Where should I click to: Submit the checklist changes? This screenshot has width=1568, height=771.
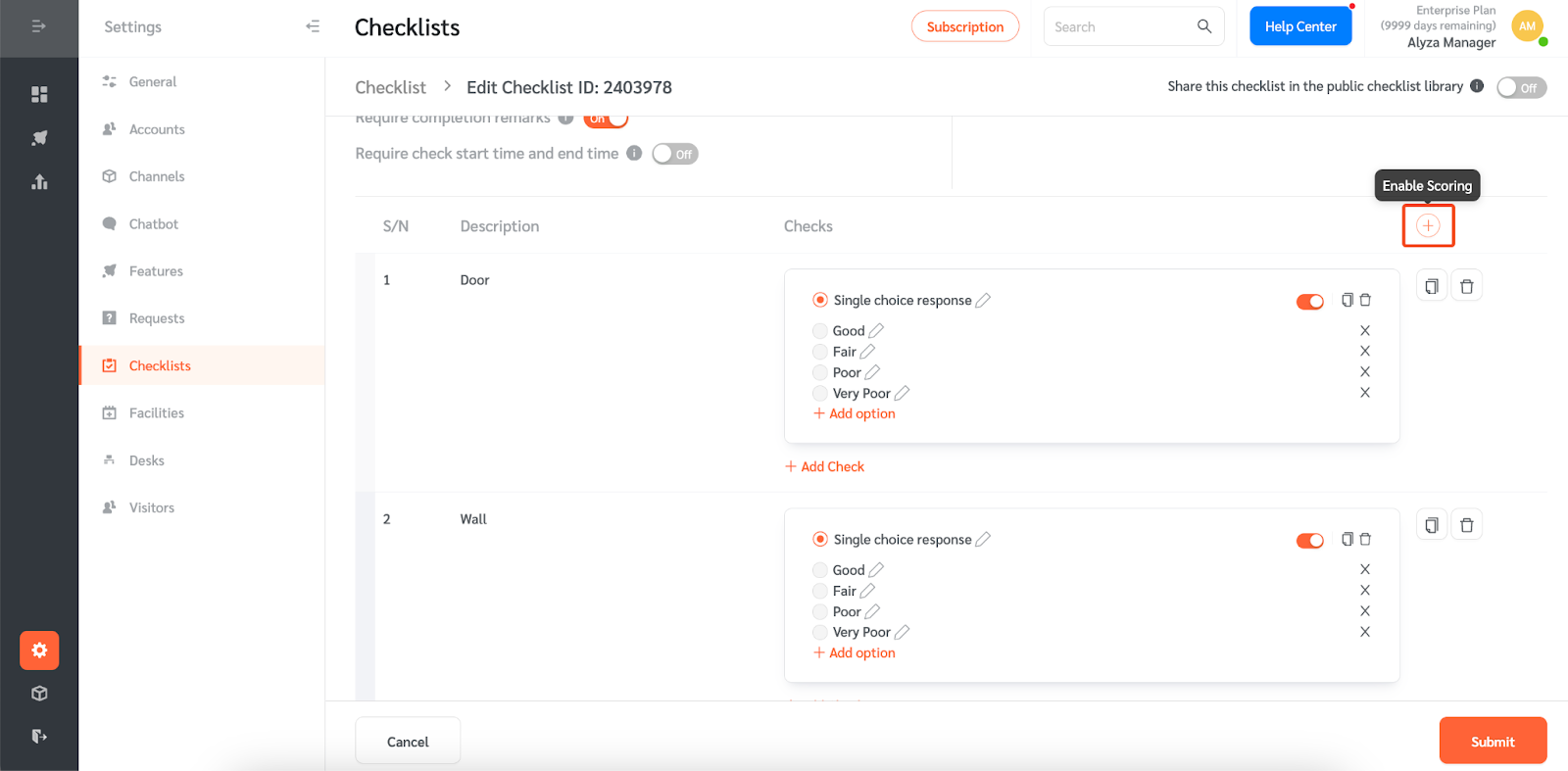pos(1493,741)
